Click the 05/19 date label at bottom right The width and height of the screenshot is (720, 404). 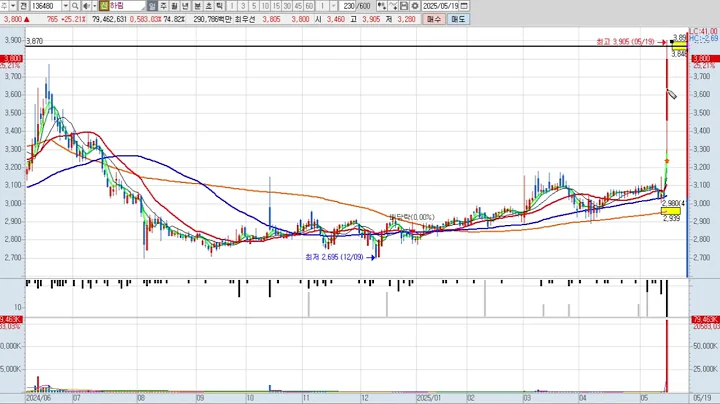point(701,398)
